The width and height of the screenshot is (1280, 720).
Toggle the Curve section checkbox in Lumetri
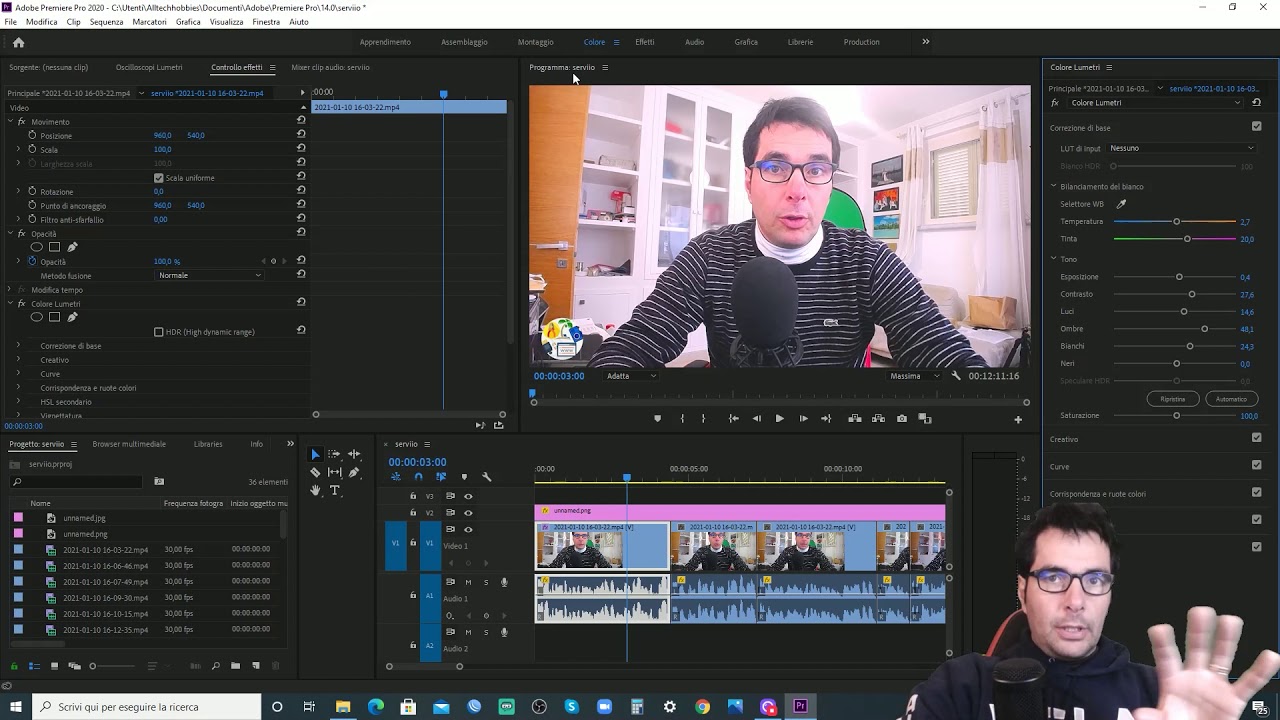click(x=1256, y=465)
